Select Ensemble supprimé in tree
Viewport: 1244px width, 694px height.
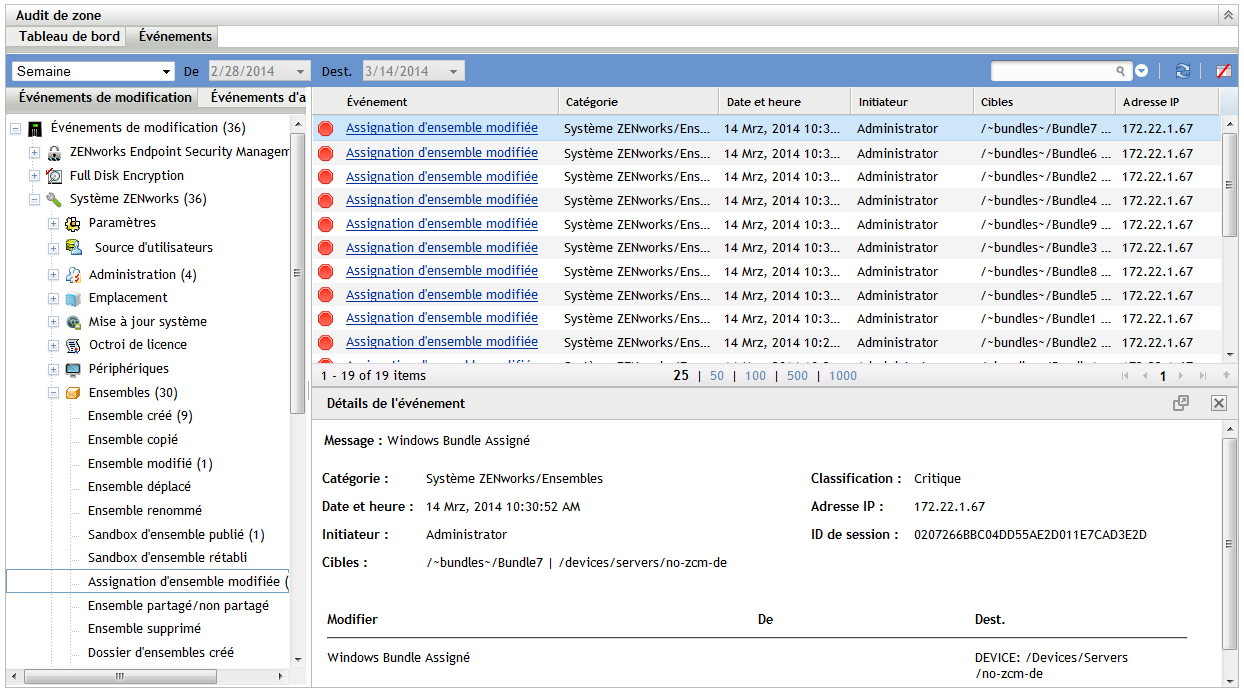click(144, 629)
